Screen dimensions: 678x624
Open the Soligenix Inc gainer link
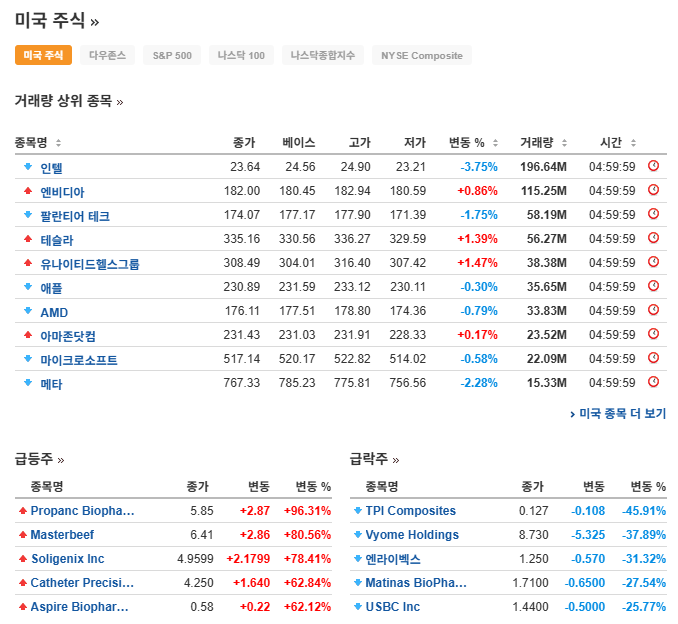68,559
